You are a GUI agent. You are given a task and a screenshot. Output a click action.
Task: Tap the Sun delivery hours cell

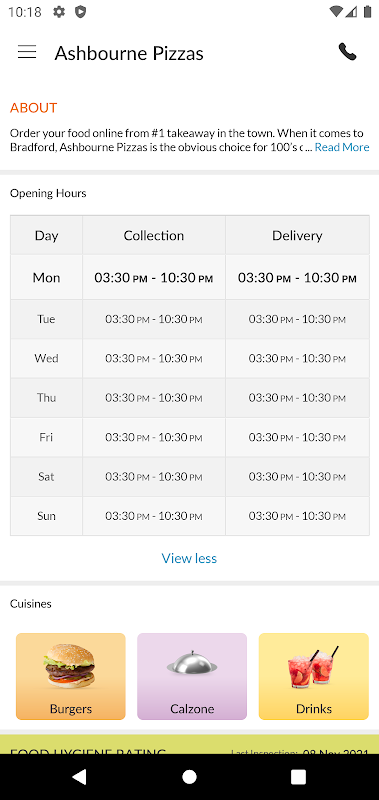coord(297,516)
